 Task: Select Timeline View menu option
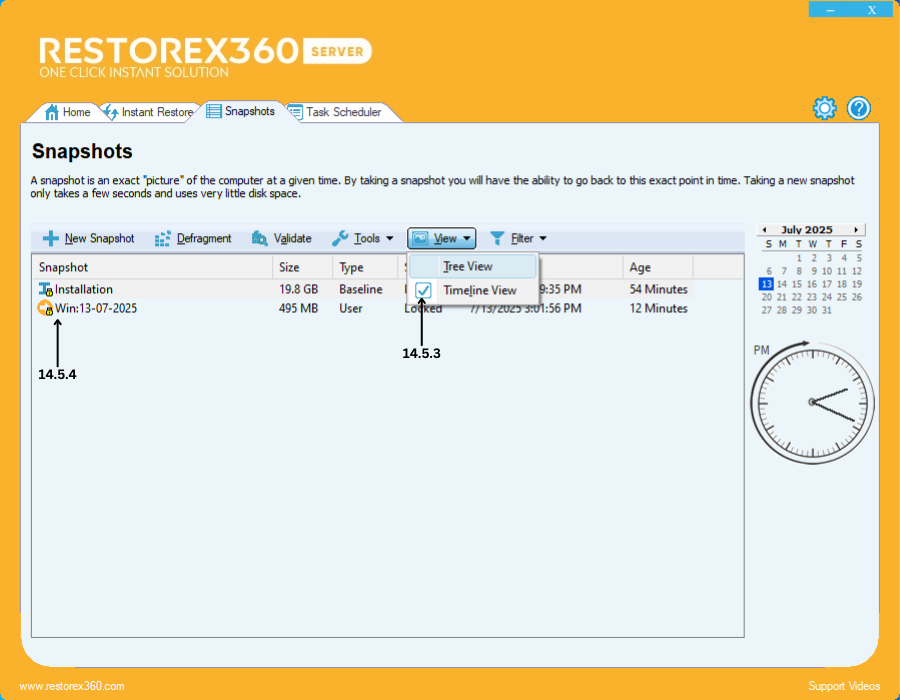click(473, 290)
